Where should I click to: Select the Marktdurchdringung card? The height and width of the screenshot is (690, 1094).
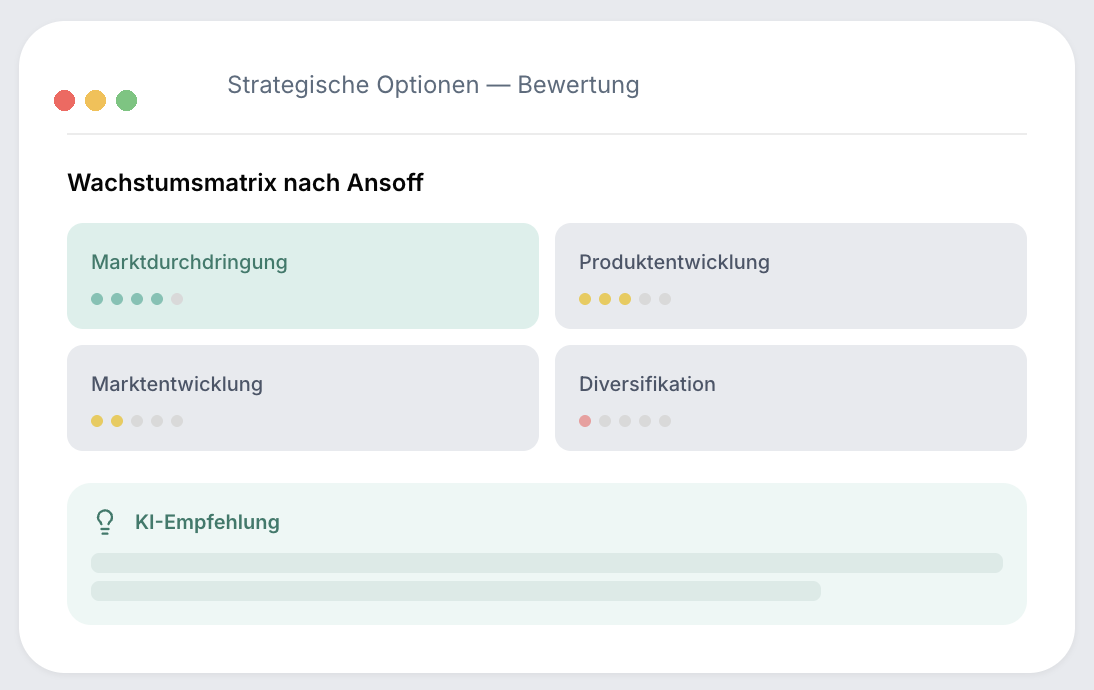(303, 276)
